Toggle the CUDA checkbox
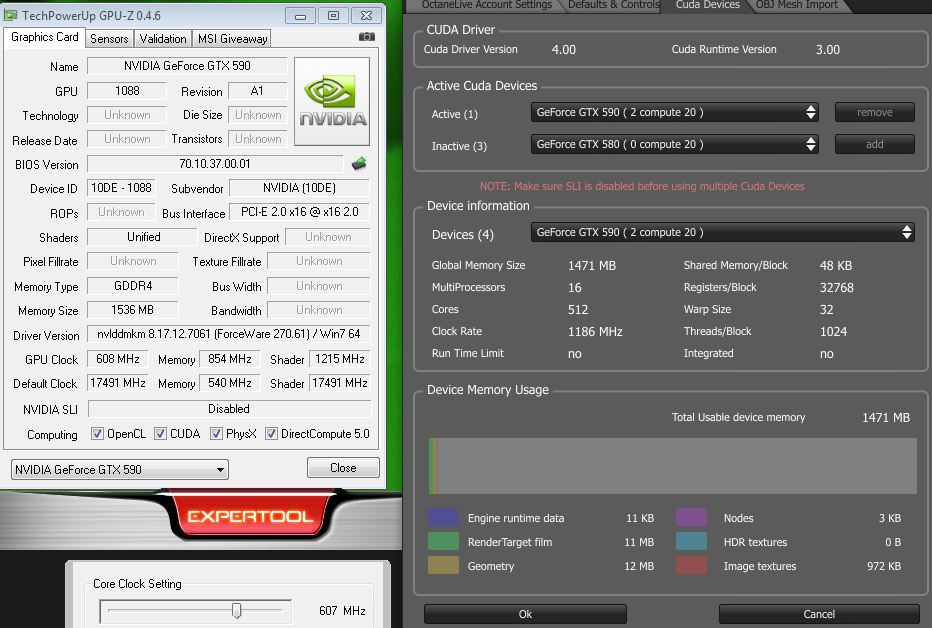This screenshot has width=932, height=628. click(x=160, y=434)
